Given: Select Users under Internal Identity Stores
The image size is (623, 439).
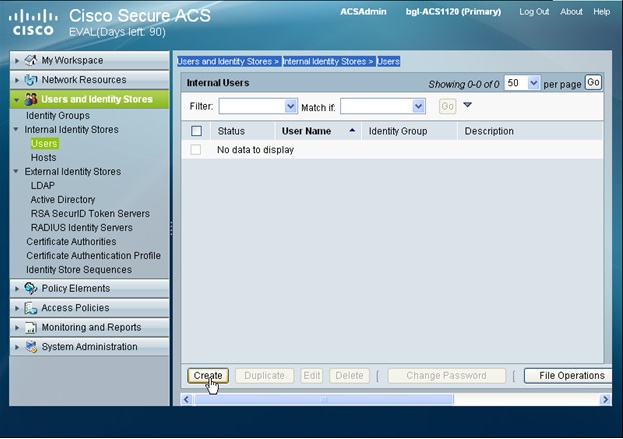Looking at the screenshot, I should [44, 143].
